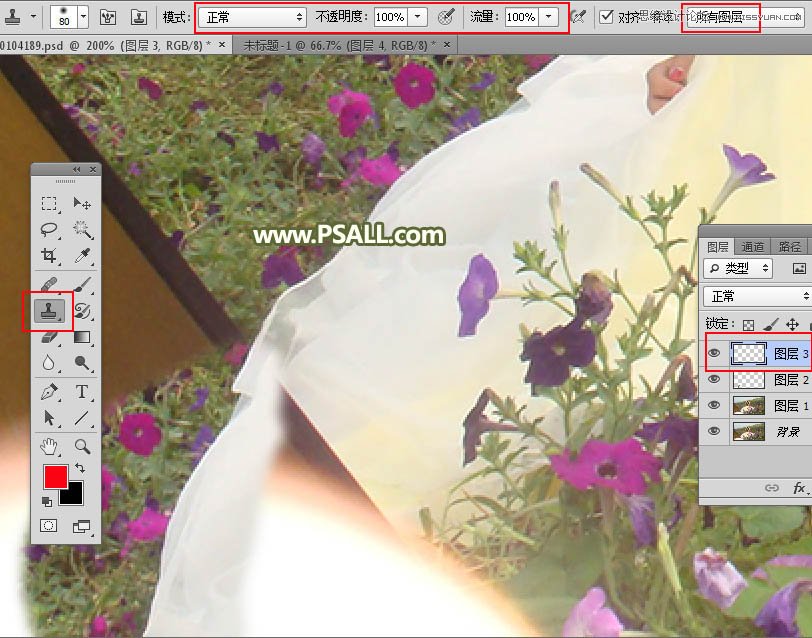Reset default foreground and background colors

pos(47,501)
